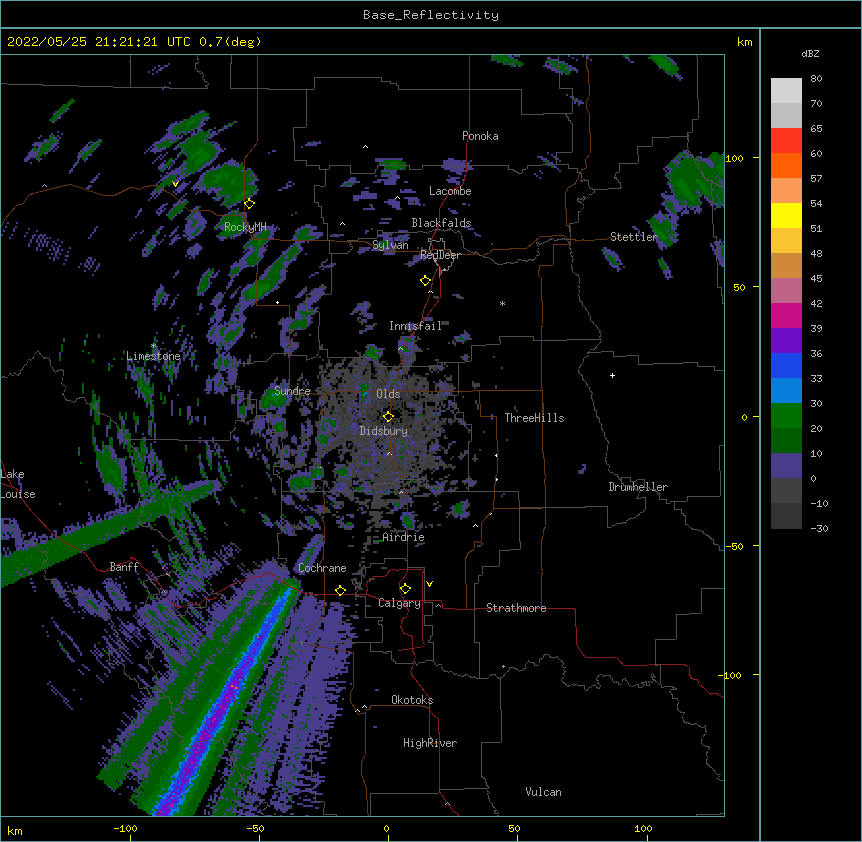Click the Didsbury town label
Image resolution: width=862 pixels, height=842 pixels.
pyautogui.click(x=384, y=431)
